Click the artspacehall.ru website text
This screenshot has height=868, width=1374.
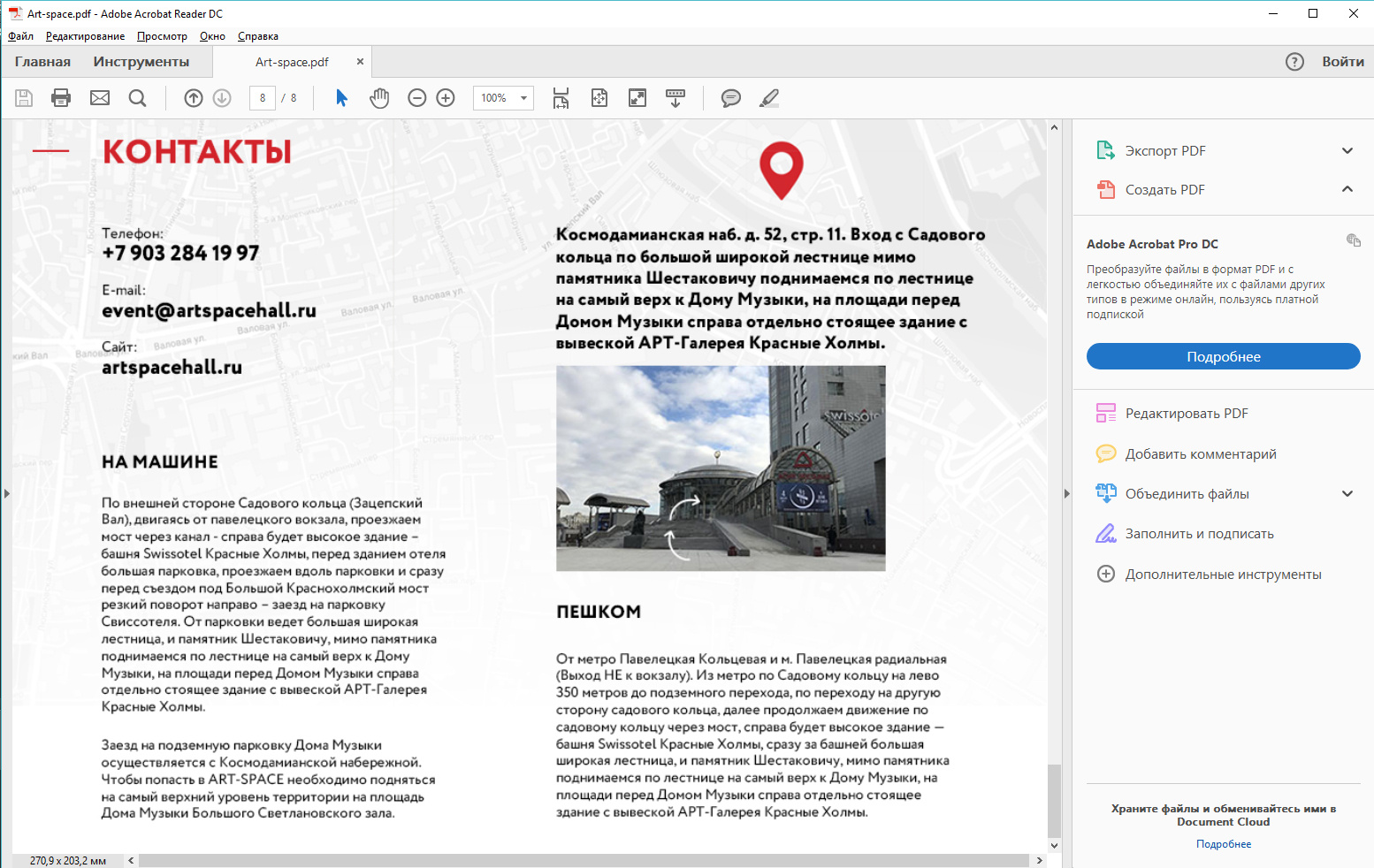172,367
